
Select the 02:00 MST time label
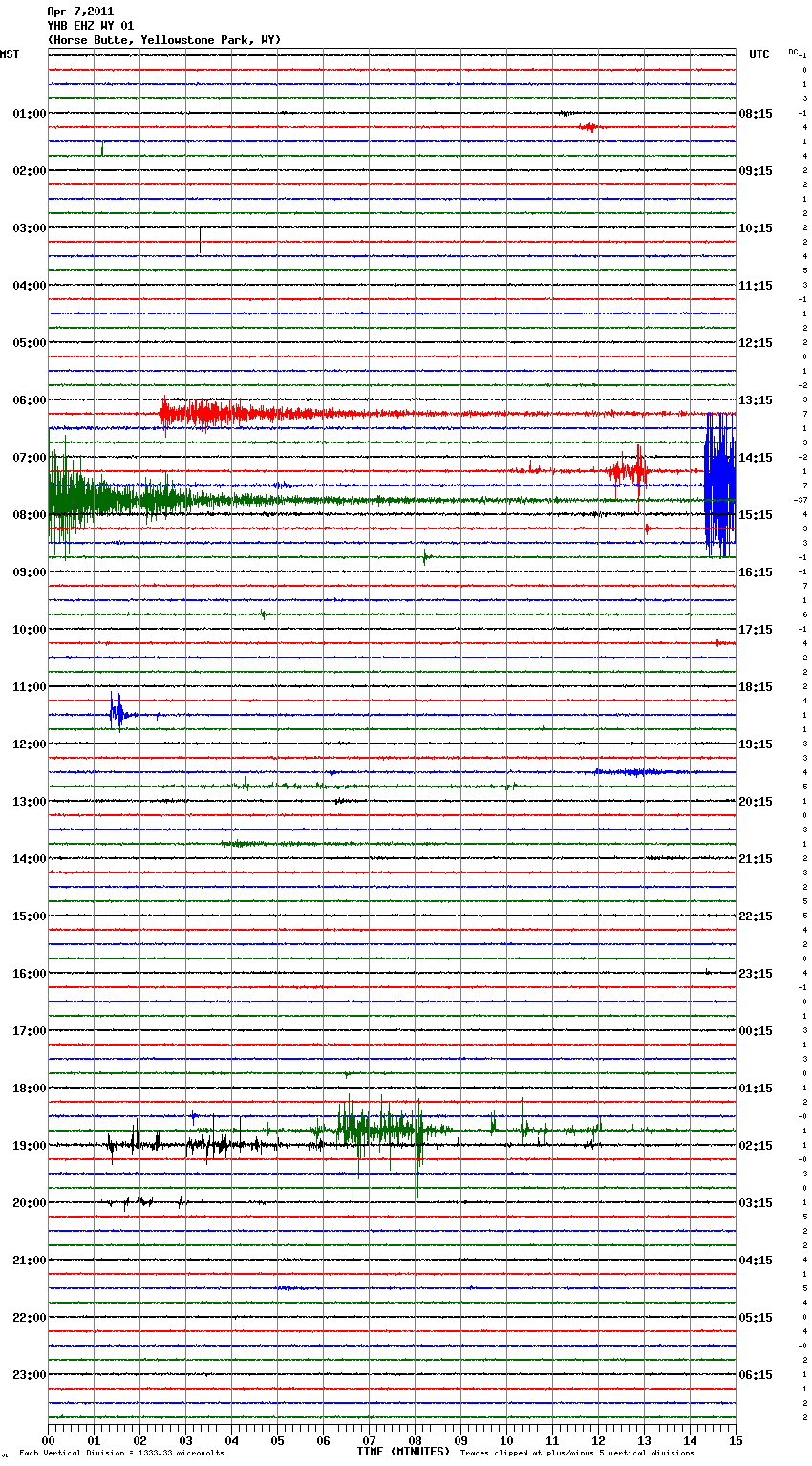pyautogui.click(x=30, y=171)
